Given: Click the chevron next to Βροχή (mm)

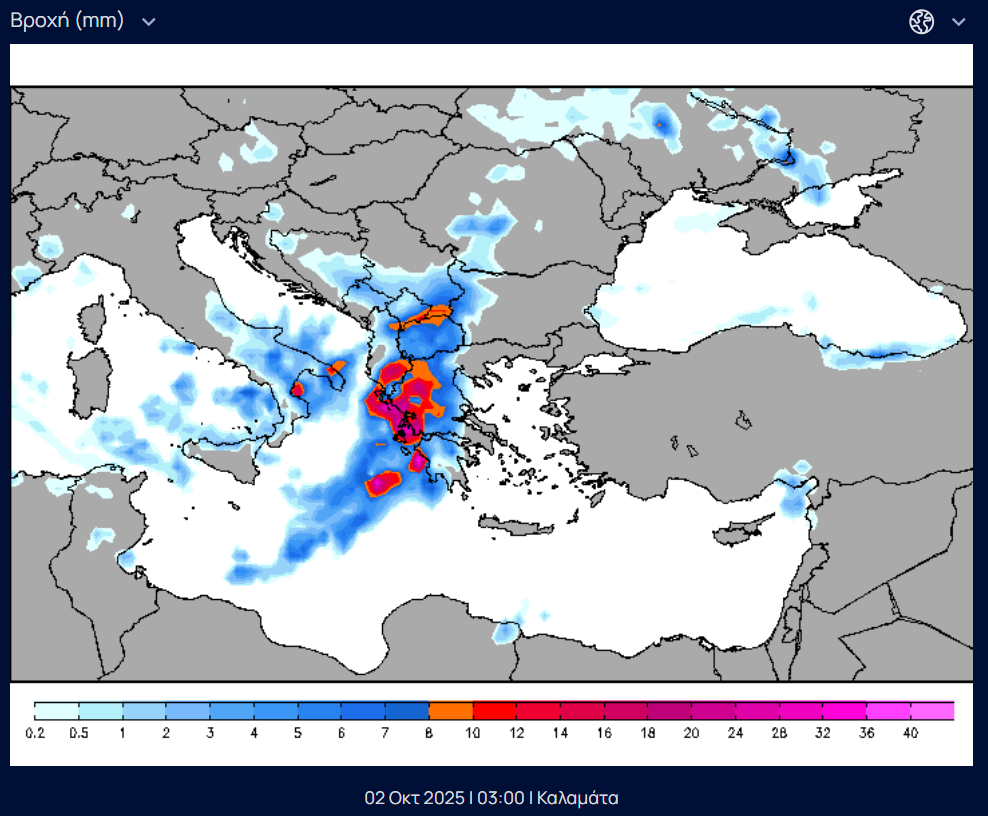Looking at the screenshot, I should [149, 22].
